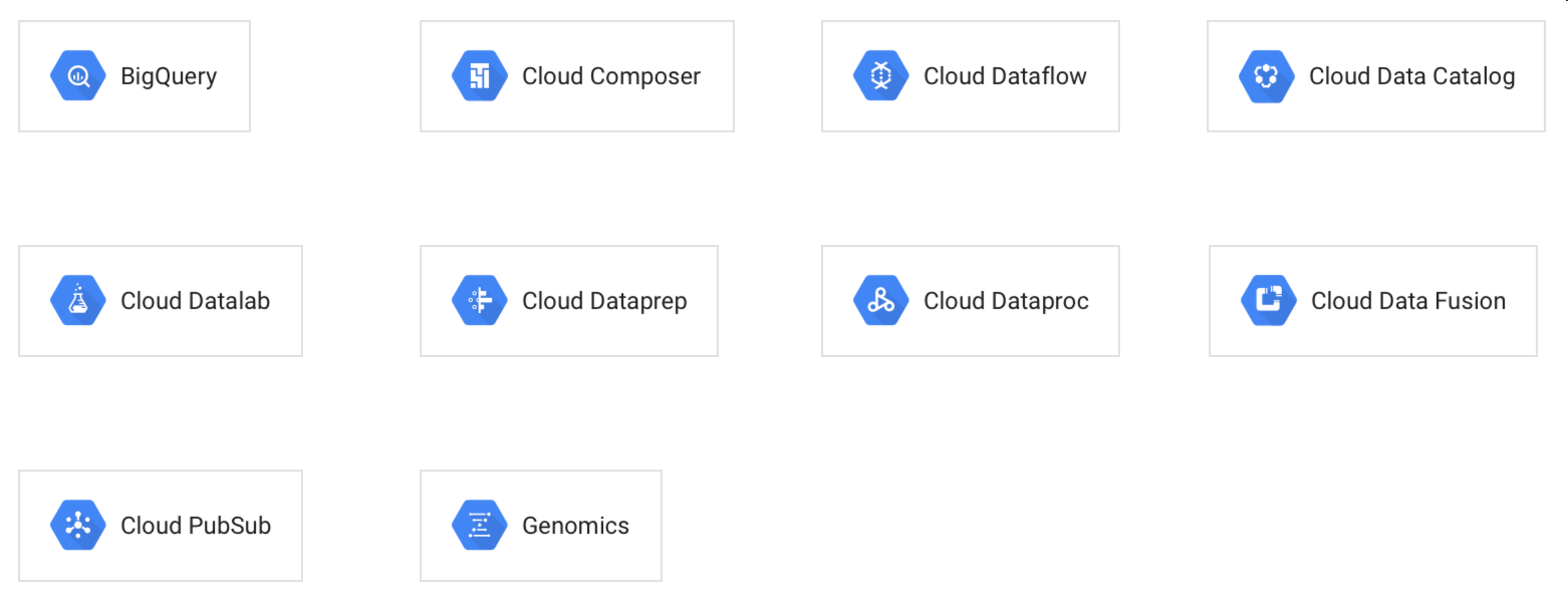Viewport: 1568px width, 602px height.
Task: Select the Cloud PubSub text label
Action: [x=195, y=526]
